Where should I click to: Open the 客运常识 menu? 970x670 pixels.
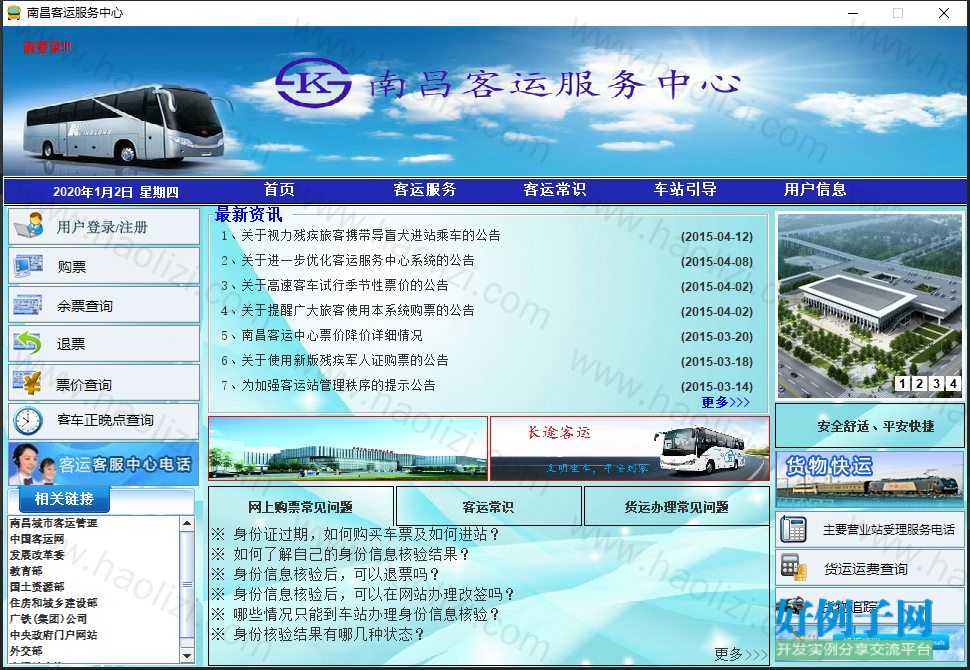[x=555, y=189]
